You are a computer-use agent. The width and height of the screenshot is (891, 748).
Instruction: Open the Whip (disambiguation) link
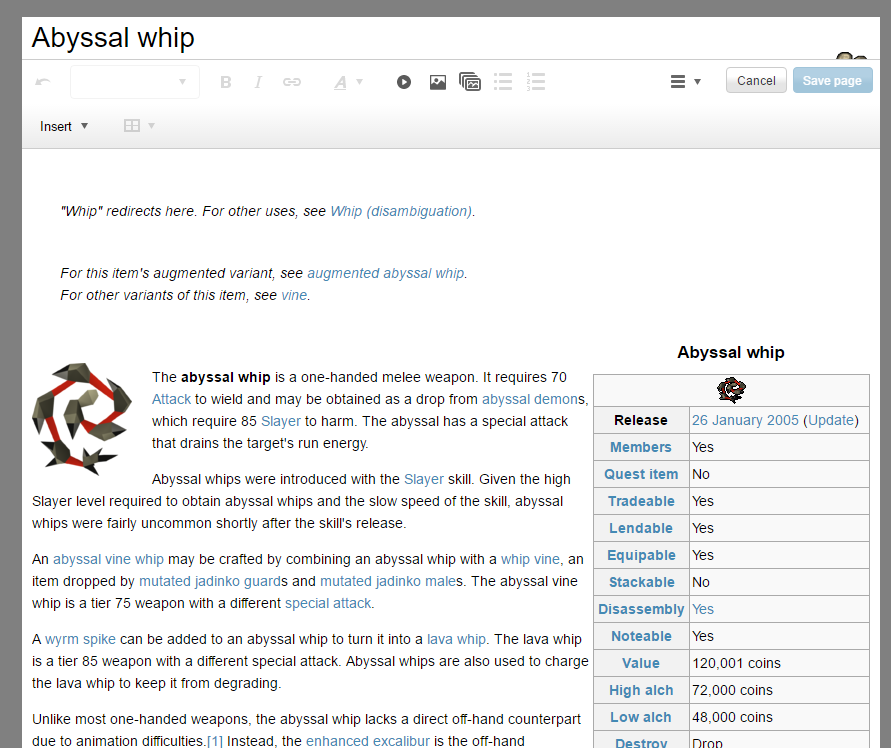click(x=400, y=211)
